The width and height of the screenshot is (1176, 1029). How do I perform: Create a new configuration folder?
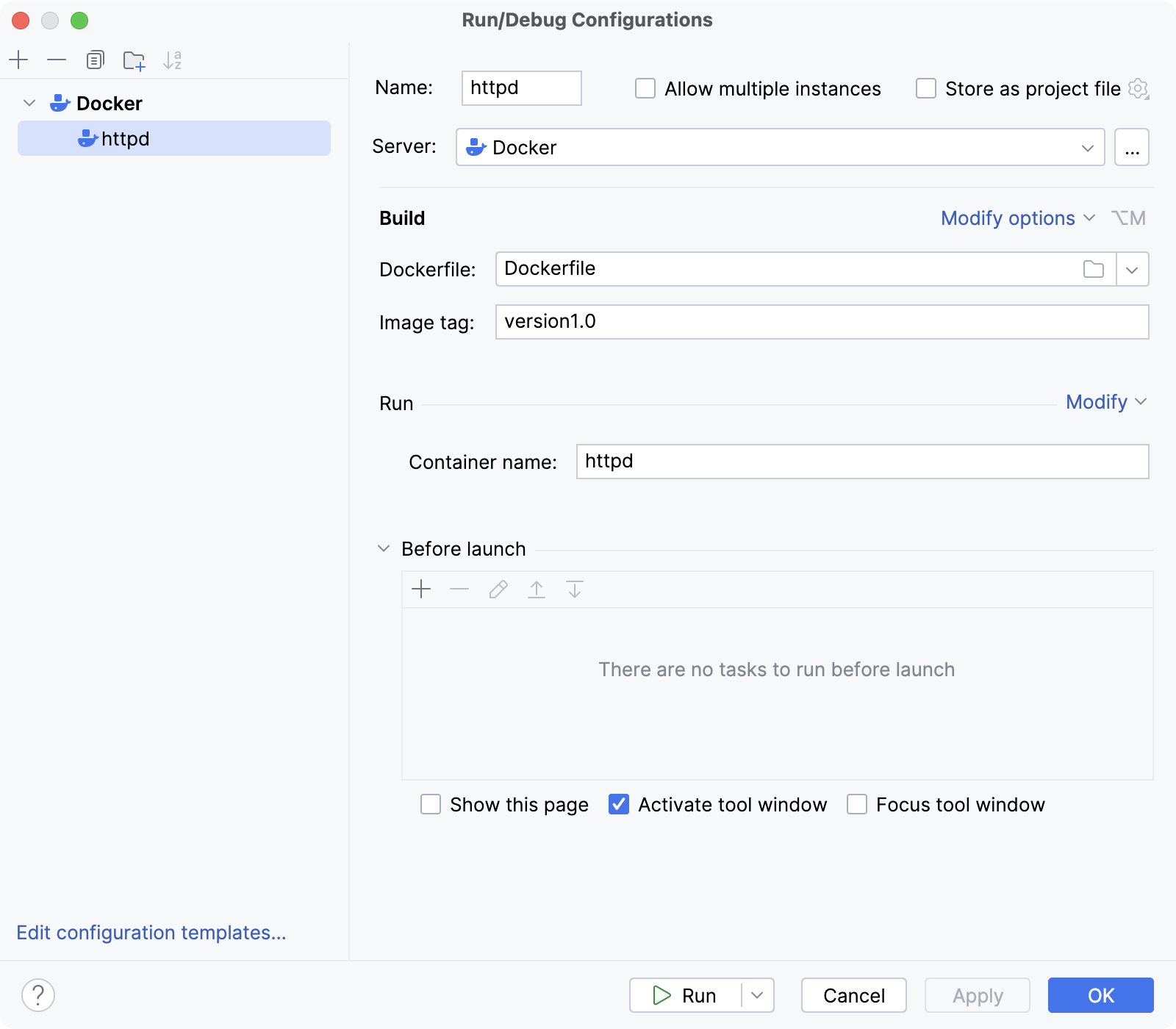[134, 60]
